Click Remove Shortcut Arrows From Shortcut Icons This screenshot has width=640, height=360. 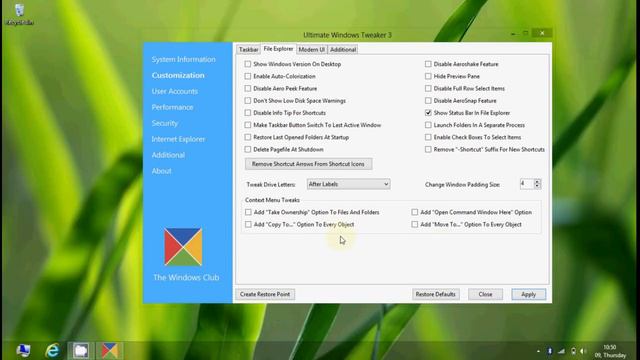pos(308,164)
